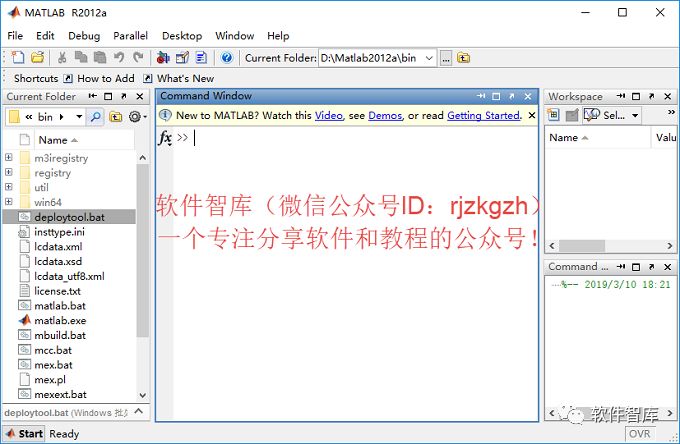Open Simulink from the toolbar icon
This screenshot has height=444, width=680.
click(163, 57)
